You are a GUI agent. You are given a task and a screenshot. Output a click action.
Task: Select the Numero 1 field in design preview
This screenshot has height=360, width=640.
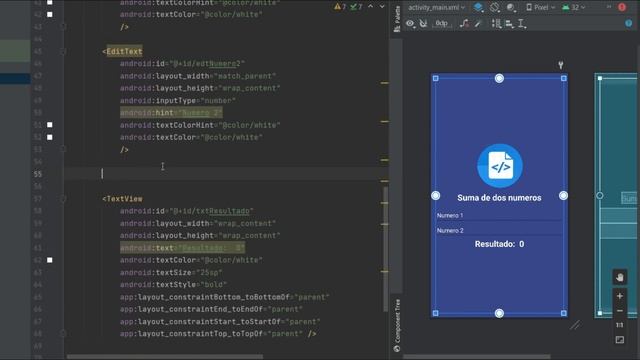tap(499, 215)
